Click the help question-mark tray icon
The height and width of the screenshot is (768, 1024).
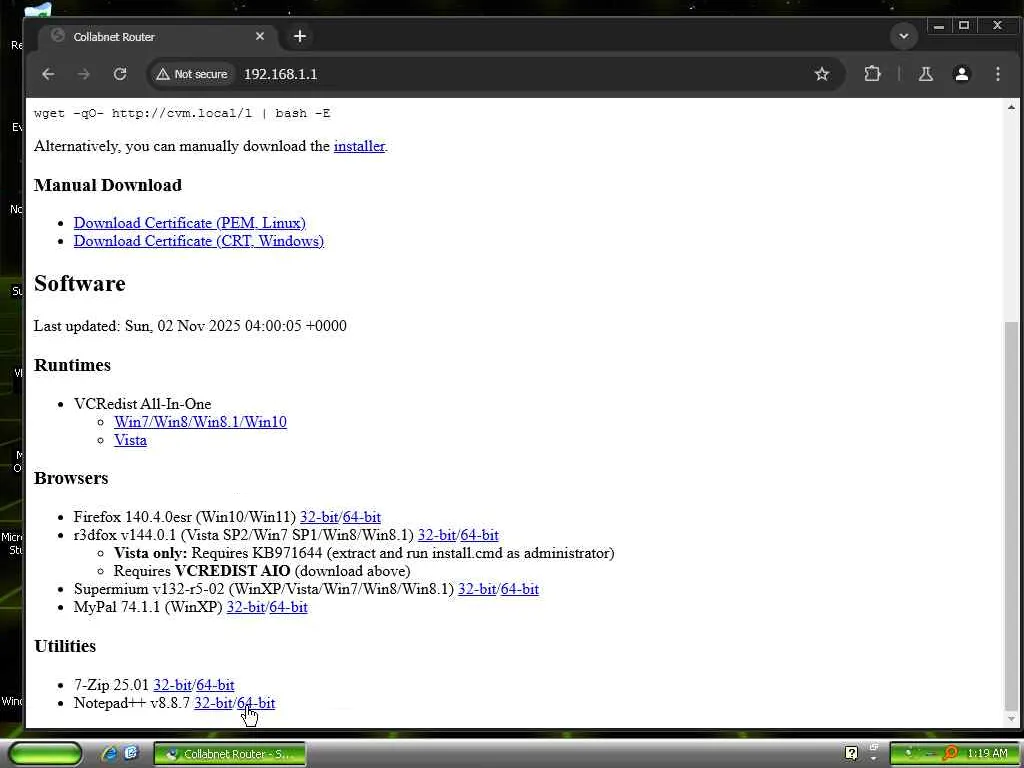pyautogui.click(x=851, y=753)
